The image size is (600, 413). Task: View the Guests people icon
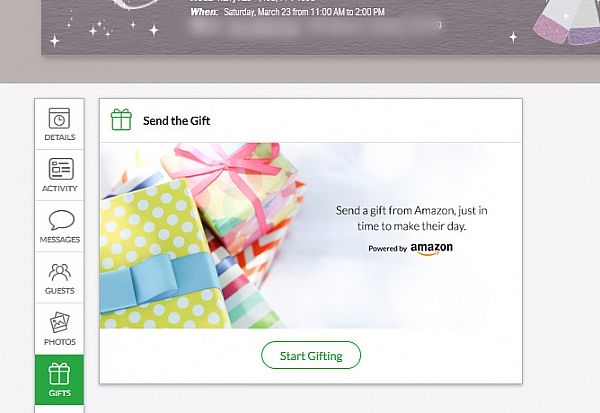[60, 272]
